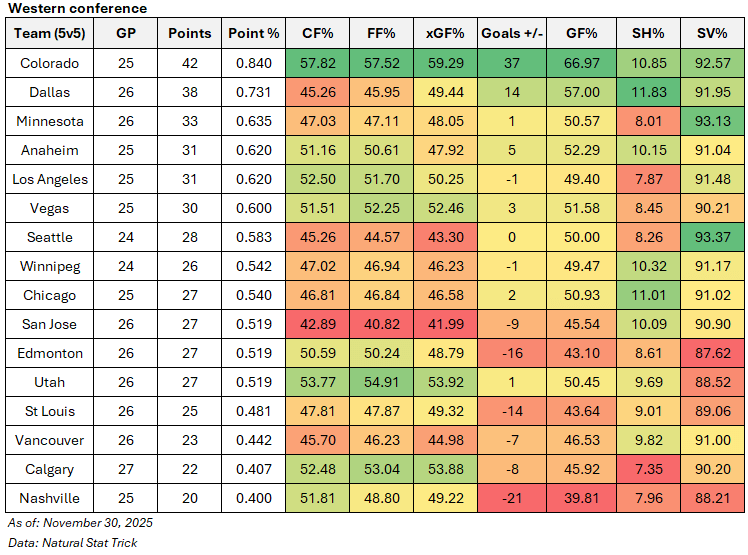This screenshot has width=748, height=555.
Task: Click Colorado's Goals +/- cell showing 37
Action: (x=511, y=63)
